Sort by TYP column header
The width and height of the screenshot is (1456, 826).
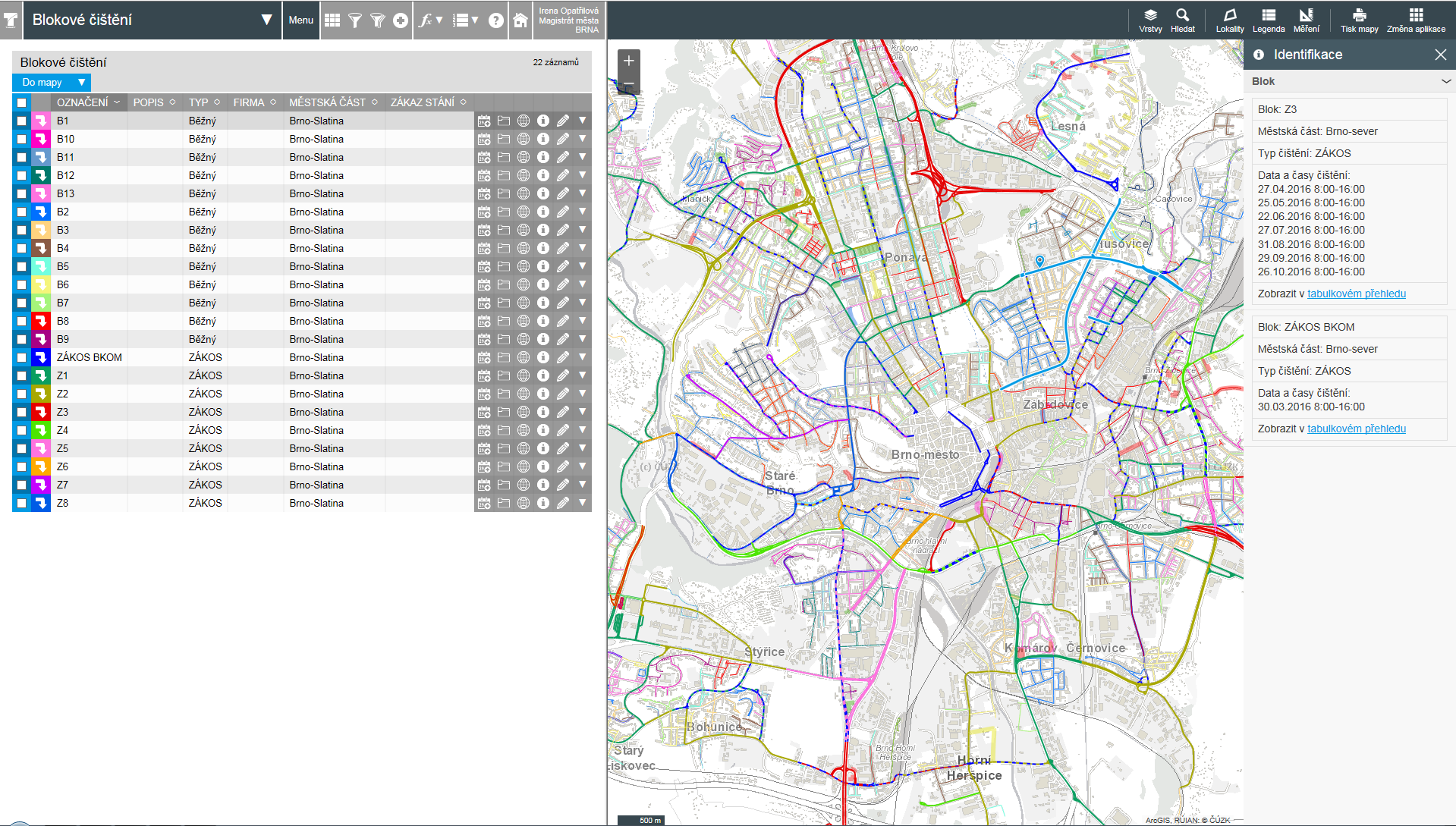(x=204, y=102)
